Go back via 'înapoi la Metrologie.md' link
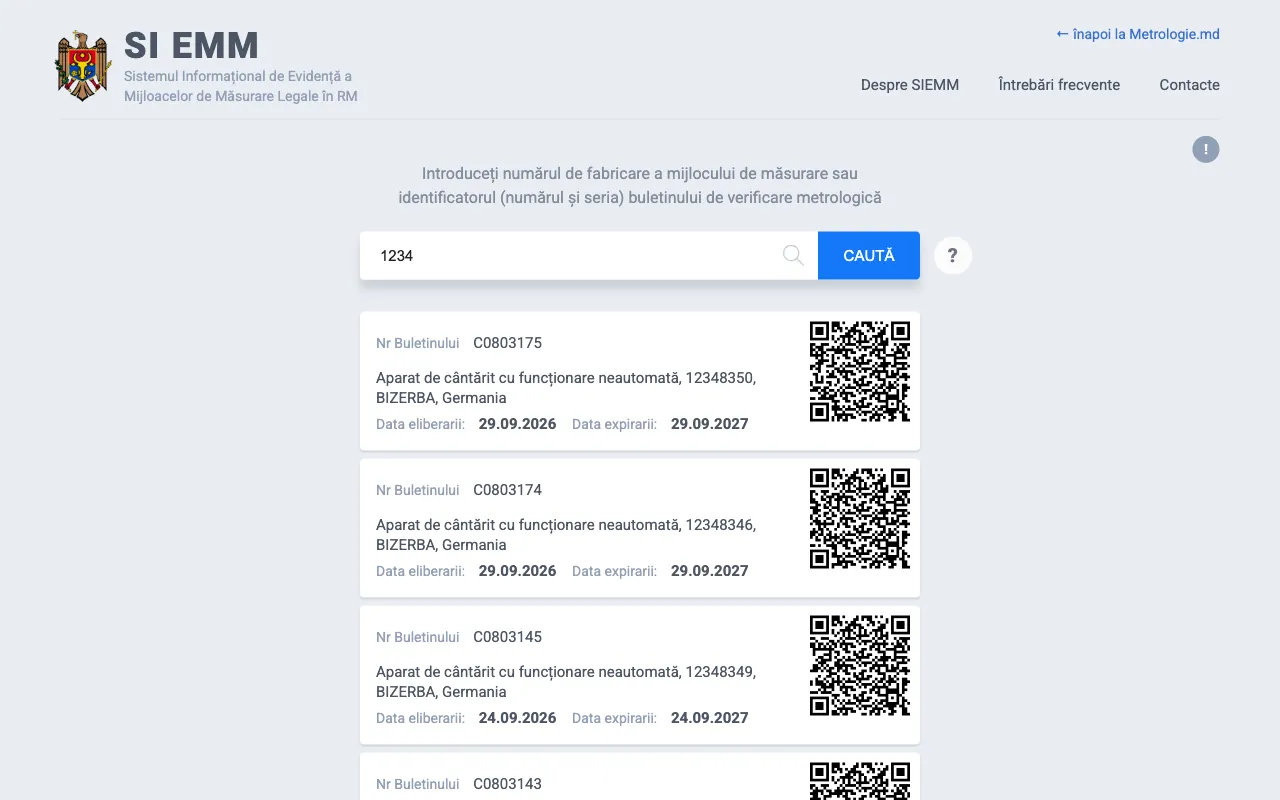The width and height of the screenshot is (1280, 800). 1138,34
